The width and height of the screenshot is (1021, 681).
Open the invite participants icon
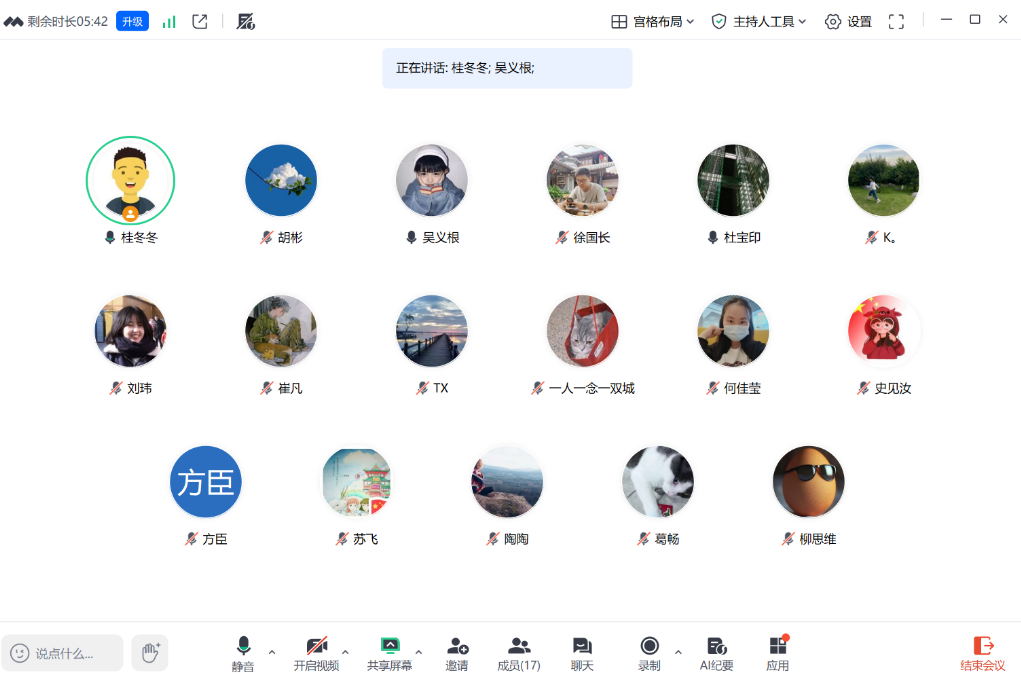457,647
